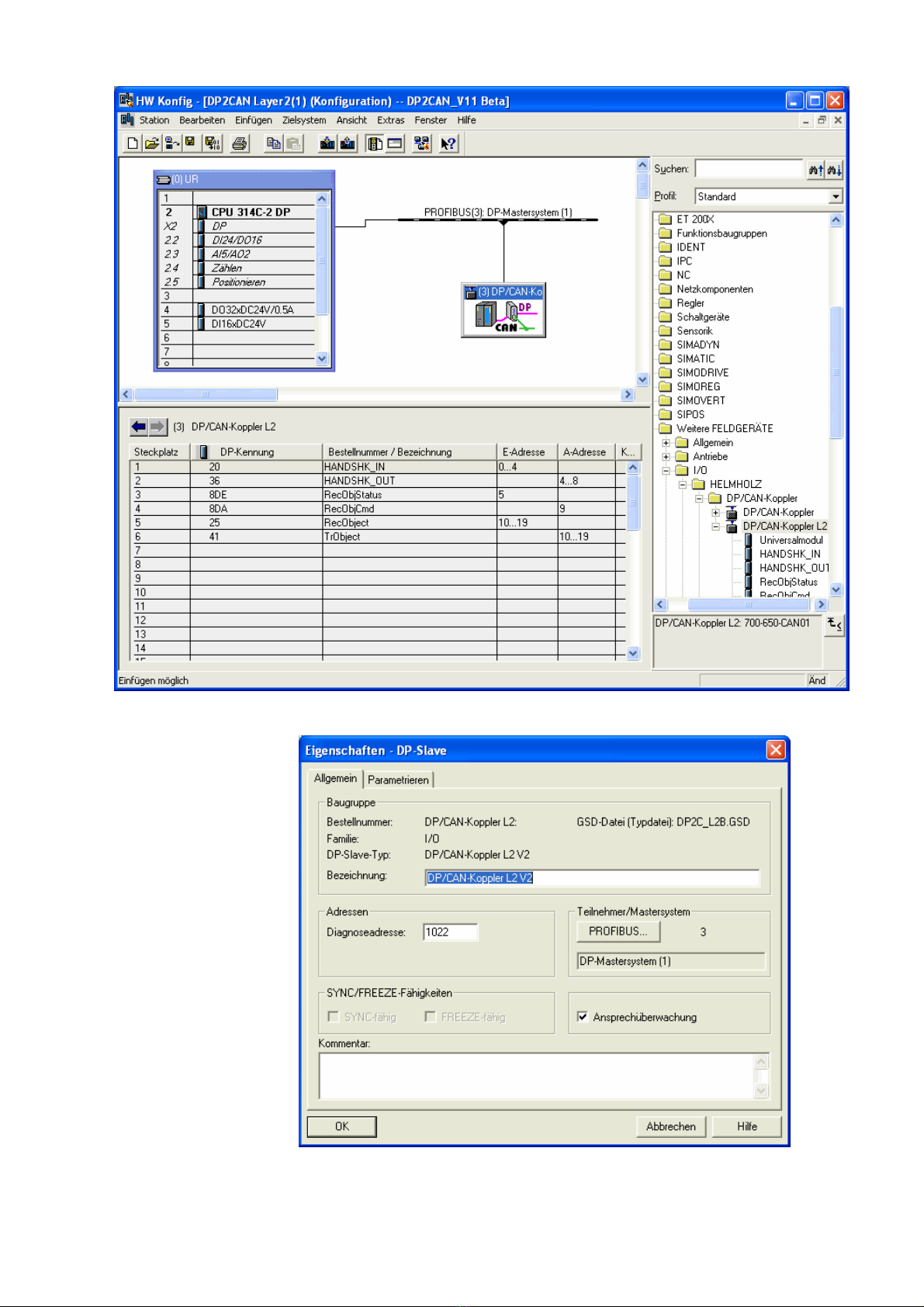Screen dimensions: 924x1307
Task: Click the Save floppy disk toolbar icon
Action: coord(191,143)
